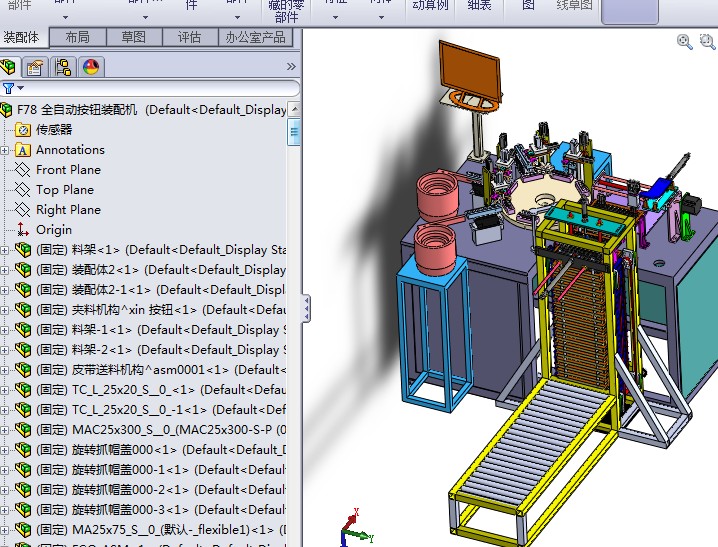
Task: Click the feature tree scrollbar up arrow
Action: [x=294, y=109]
